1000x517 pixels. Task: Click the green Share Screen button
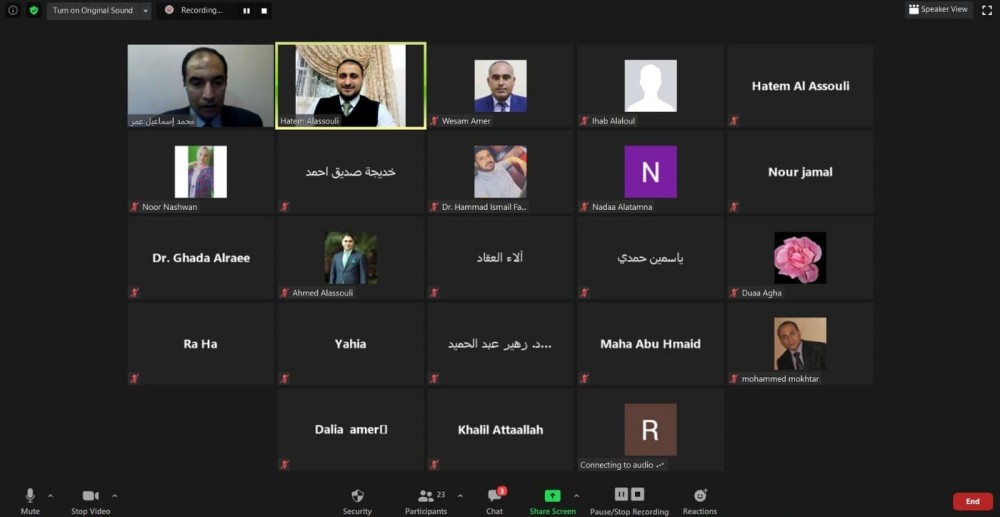pyautogui.click(x=552, y=500)
